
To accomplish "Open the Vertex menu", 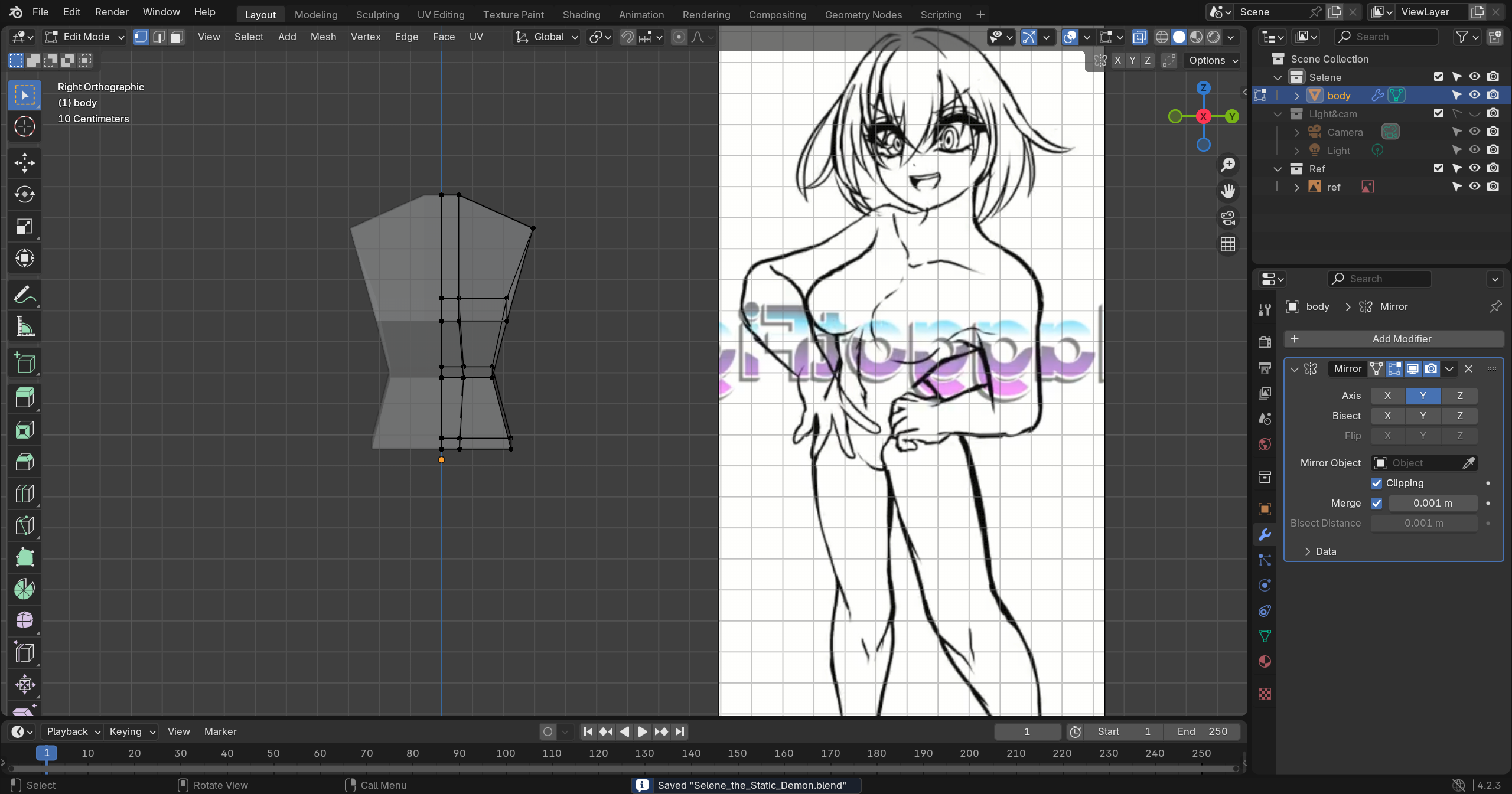I will coord(366,37).
